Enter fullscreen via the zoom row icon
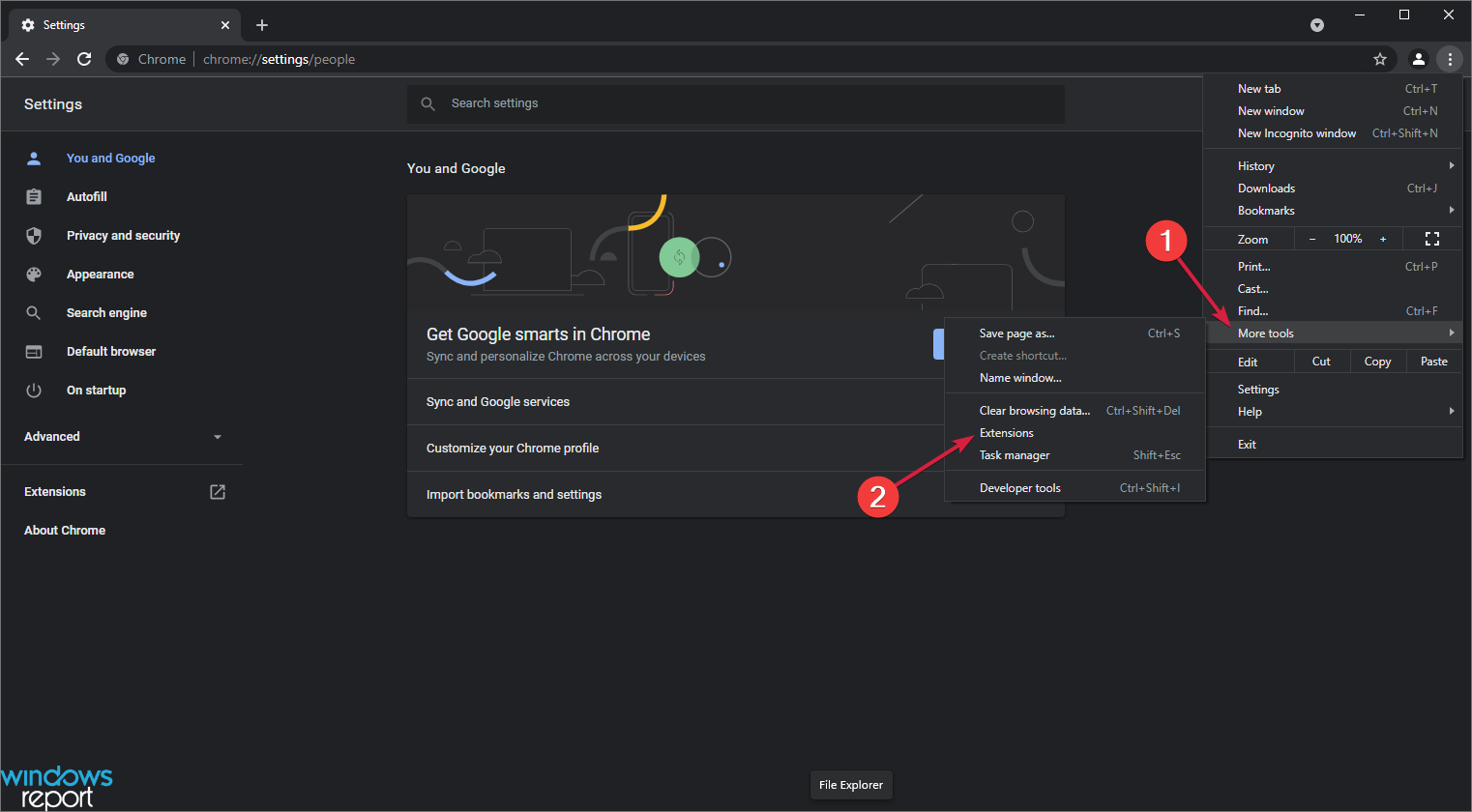Screen dimensions: 1472x812 [1432, 239]
